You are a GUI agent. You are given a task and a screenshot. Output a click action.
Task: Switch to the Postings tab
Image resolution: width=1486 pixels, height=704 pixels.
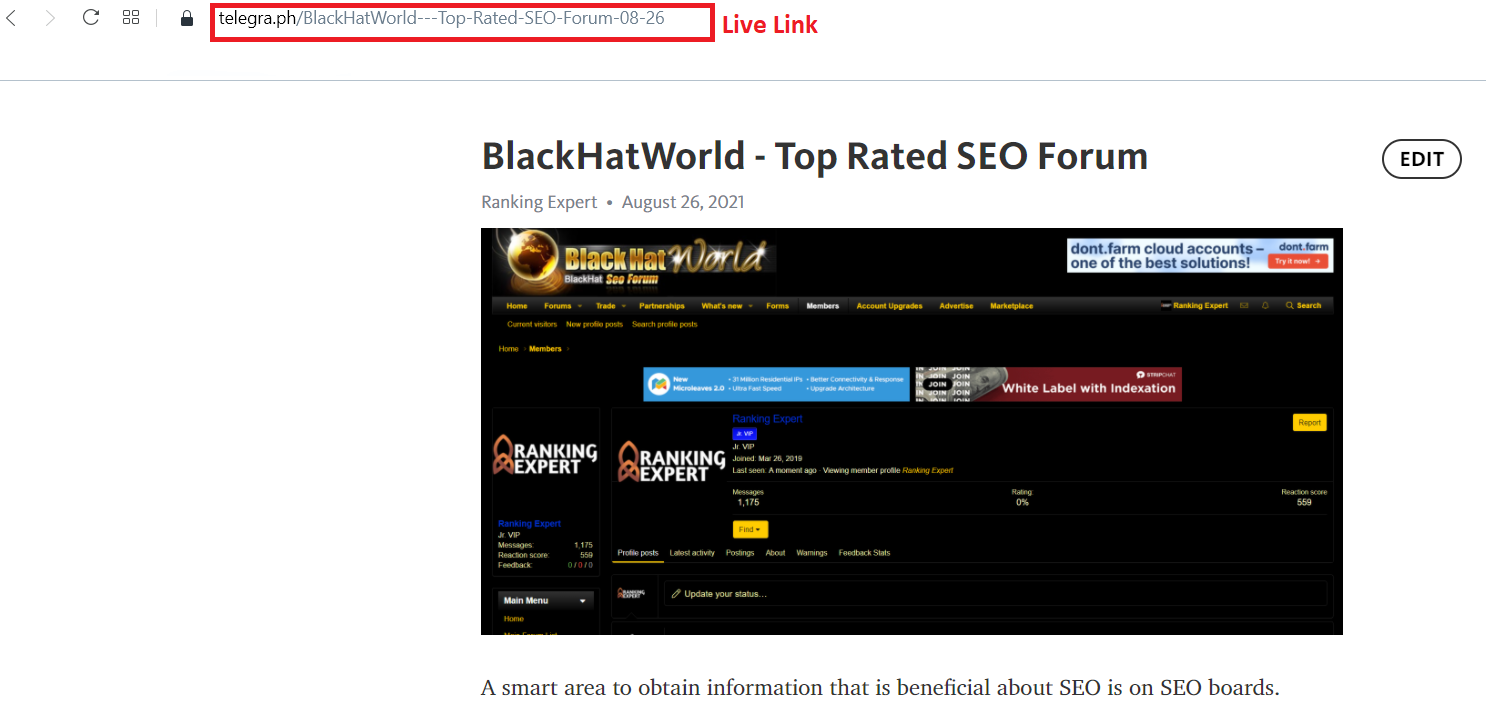coord(740,553)
